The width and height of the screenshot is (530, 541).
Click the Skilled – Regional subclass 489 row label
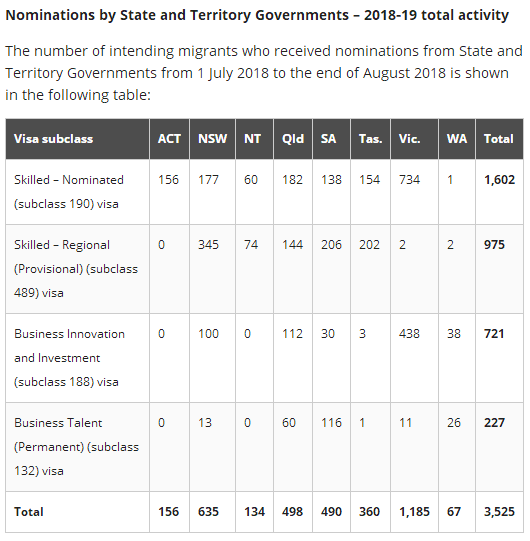pyautogui.click(x=77, y=269)
